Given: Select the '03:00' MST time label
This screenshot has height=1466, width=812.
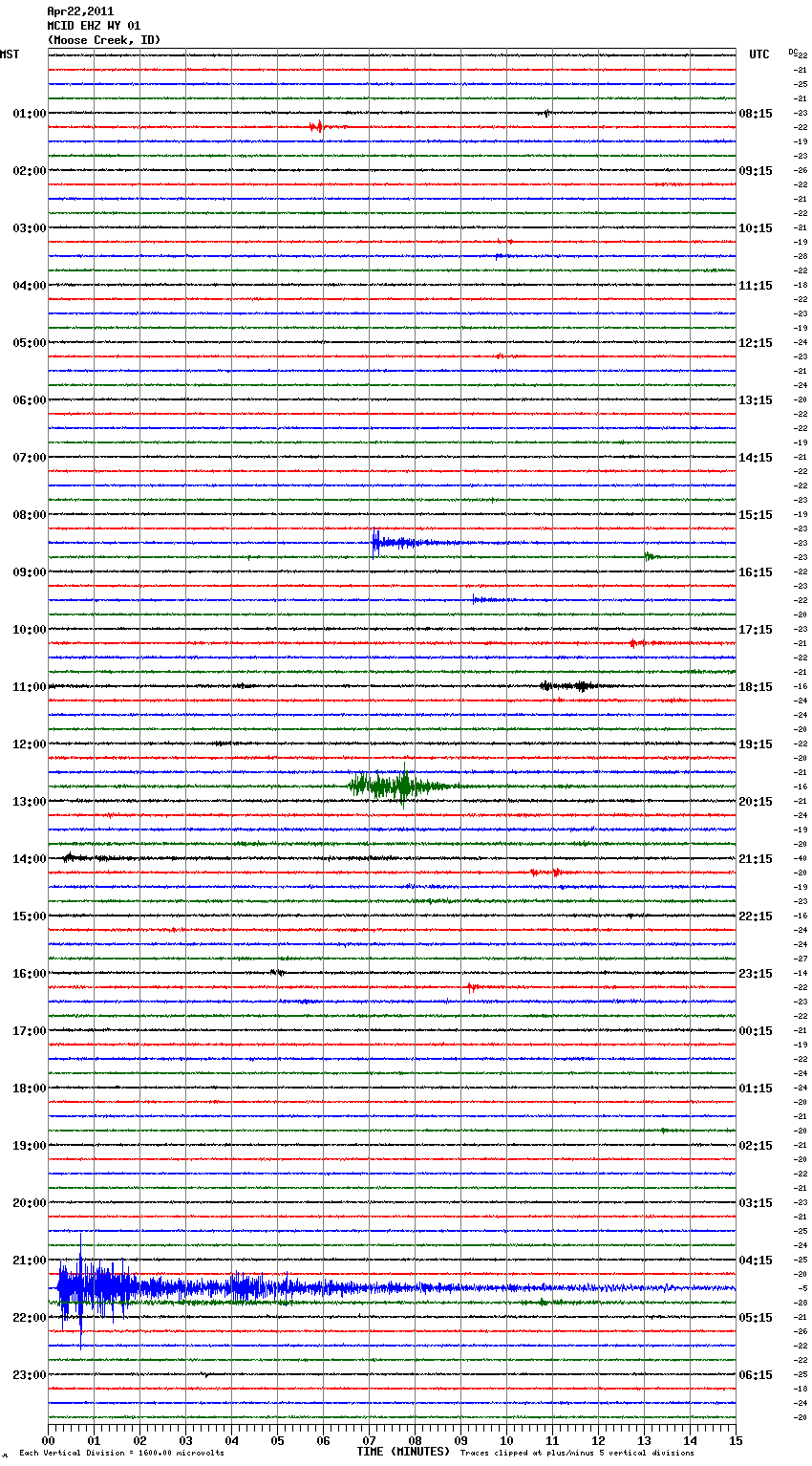Looking at the screenshot, I should tap(30, 228).
